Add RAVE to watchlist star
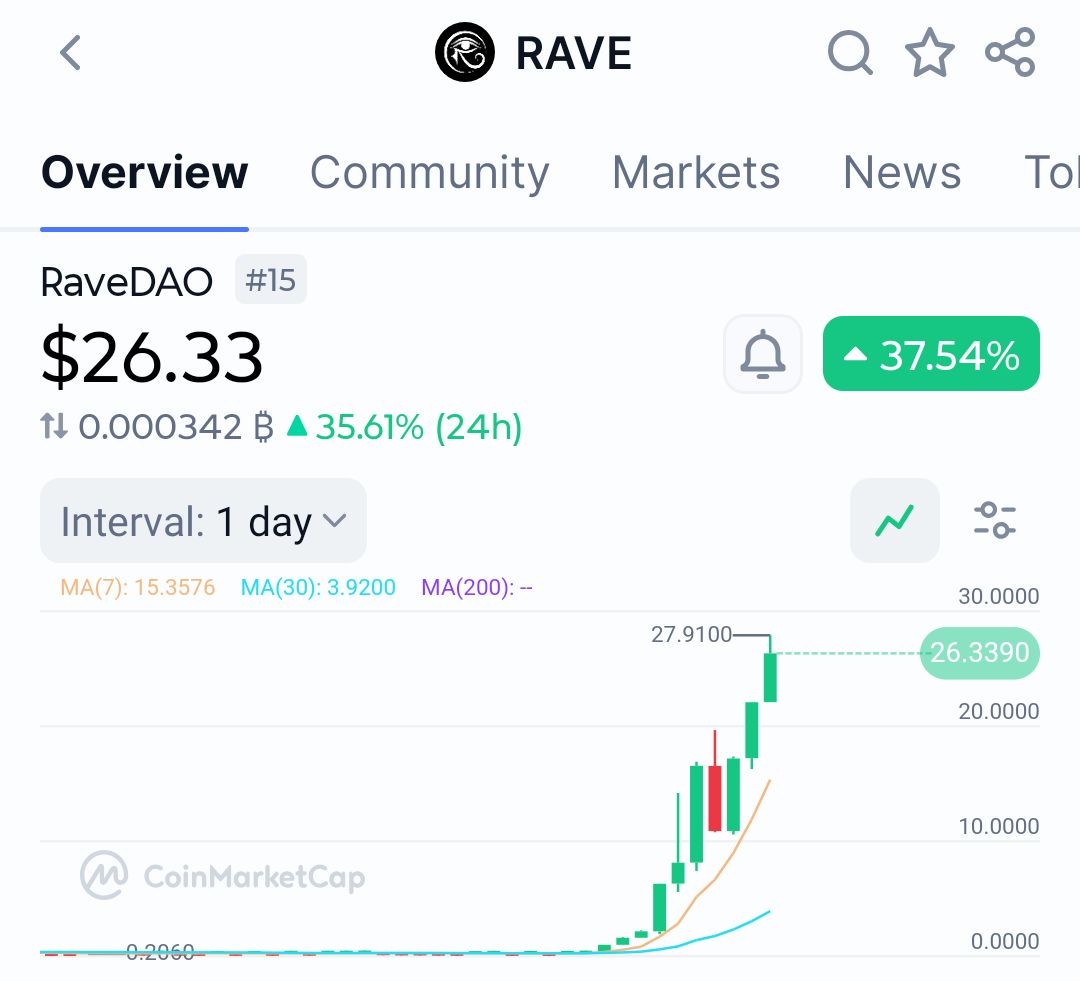Viewport: 1080px width, 981px height. point(930,52)
